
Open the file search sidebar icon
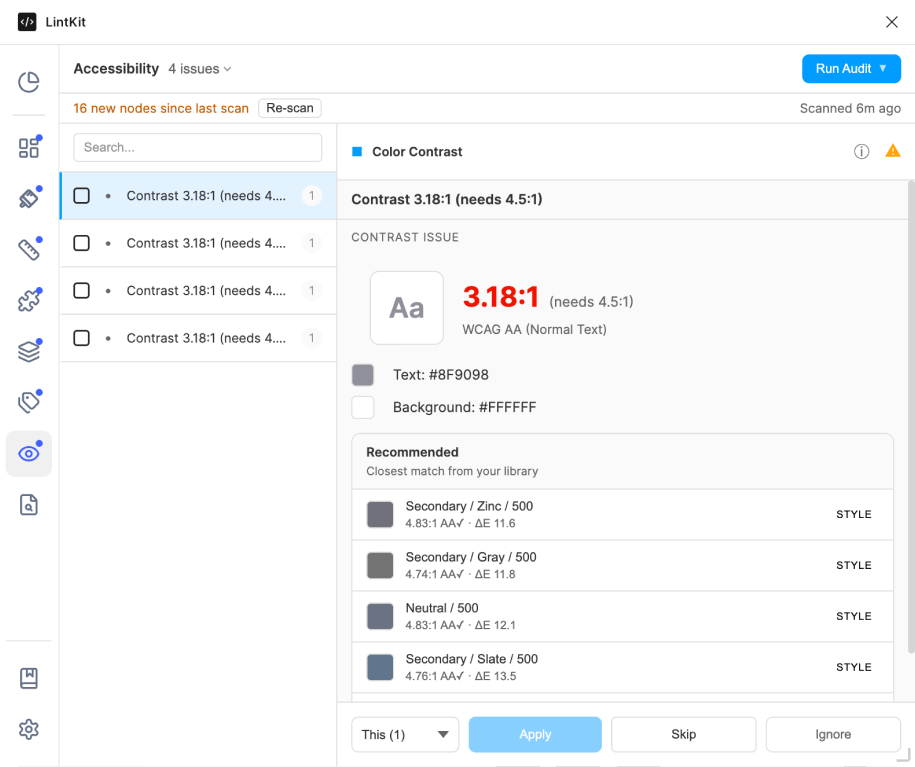point(29,505)
